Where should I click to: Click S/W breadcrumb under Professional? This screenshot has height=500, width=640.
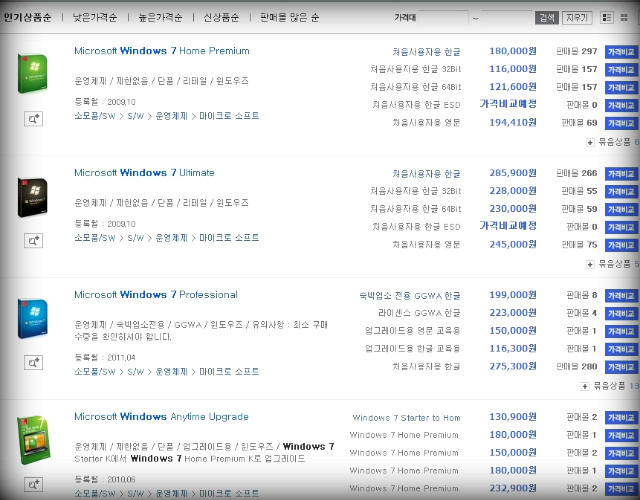point(136,372)
